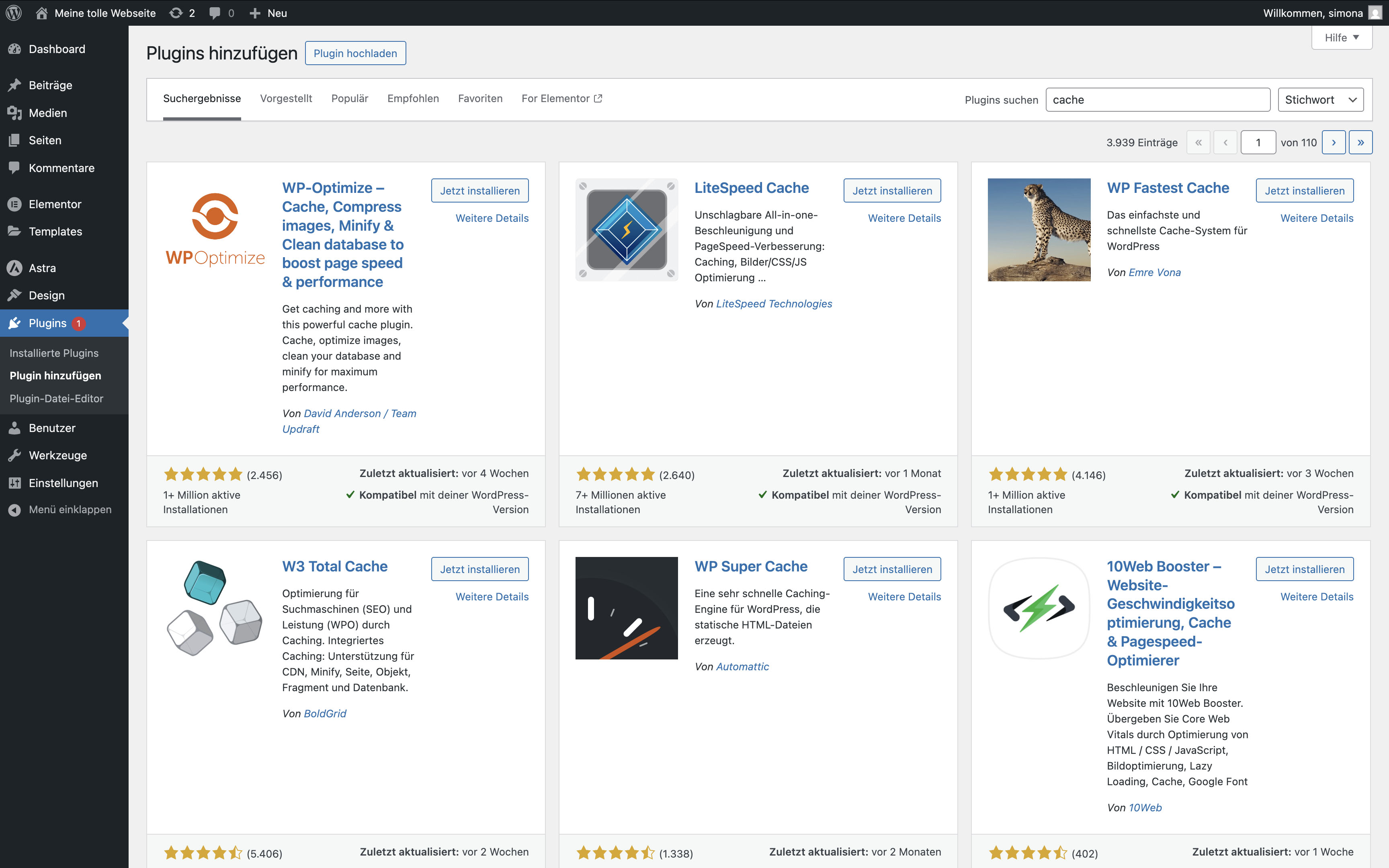Open Weitere Details for WP Super Cache
This screenshot has height=868, width=1389.
pyautogui.click(x=904, y=596)
